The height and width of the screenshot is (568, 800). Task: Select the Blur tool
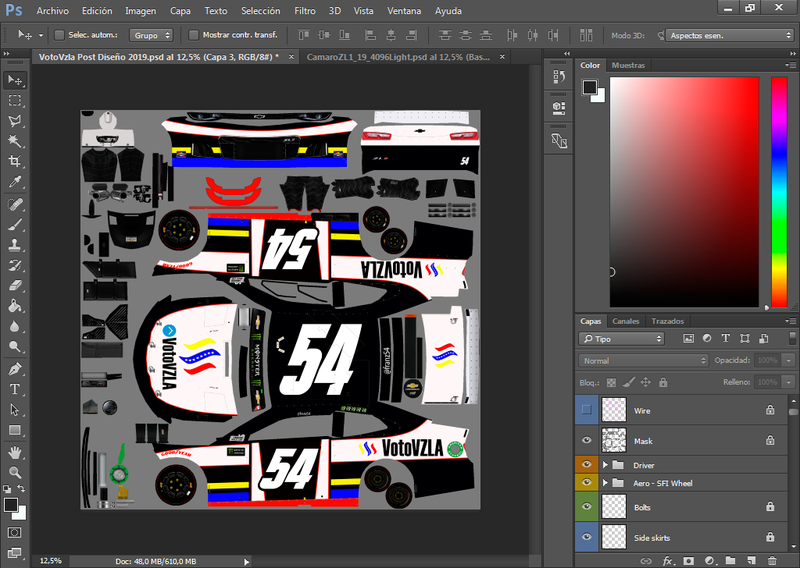pos(15,326)
